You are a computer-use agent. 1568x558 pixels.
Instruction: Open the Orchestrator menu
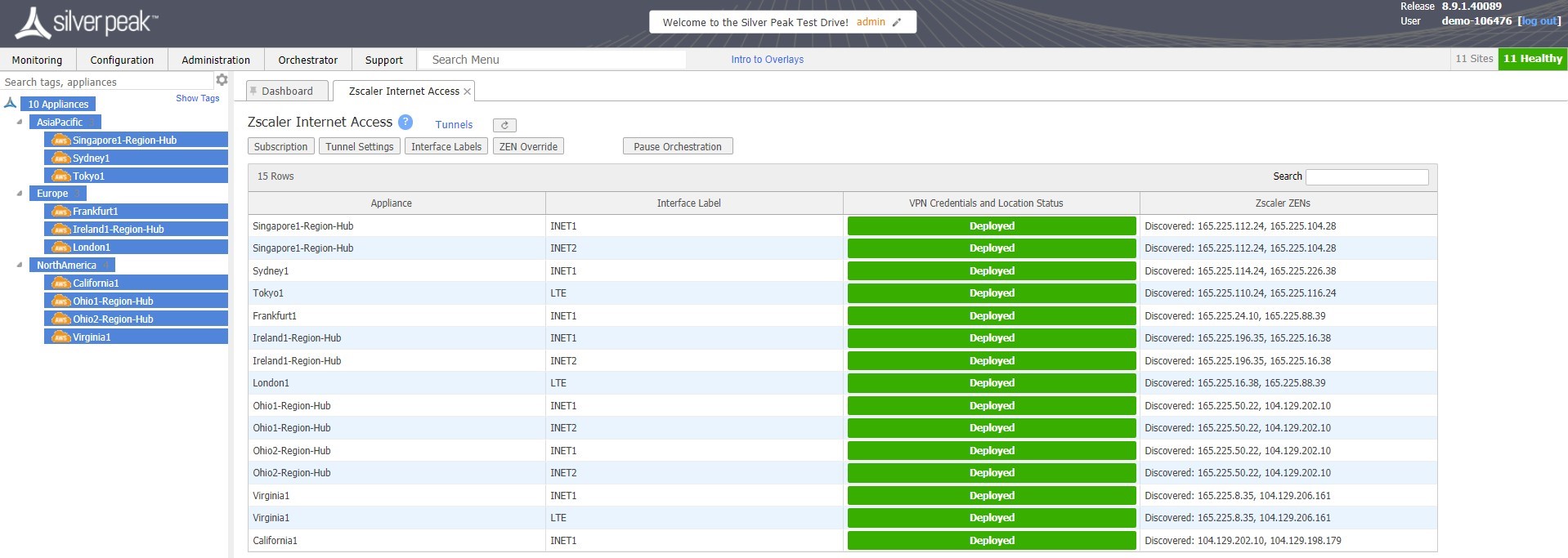click(x=307, y=60)
